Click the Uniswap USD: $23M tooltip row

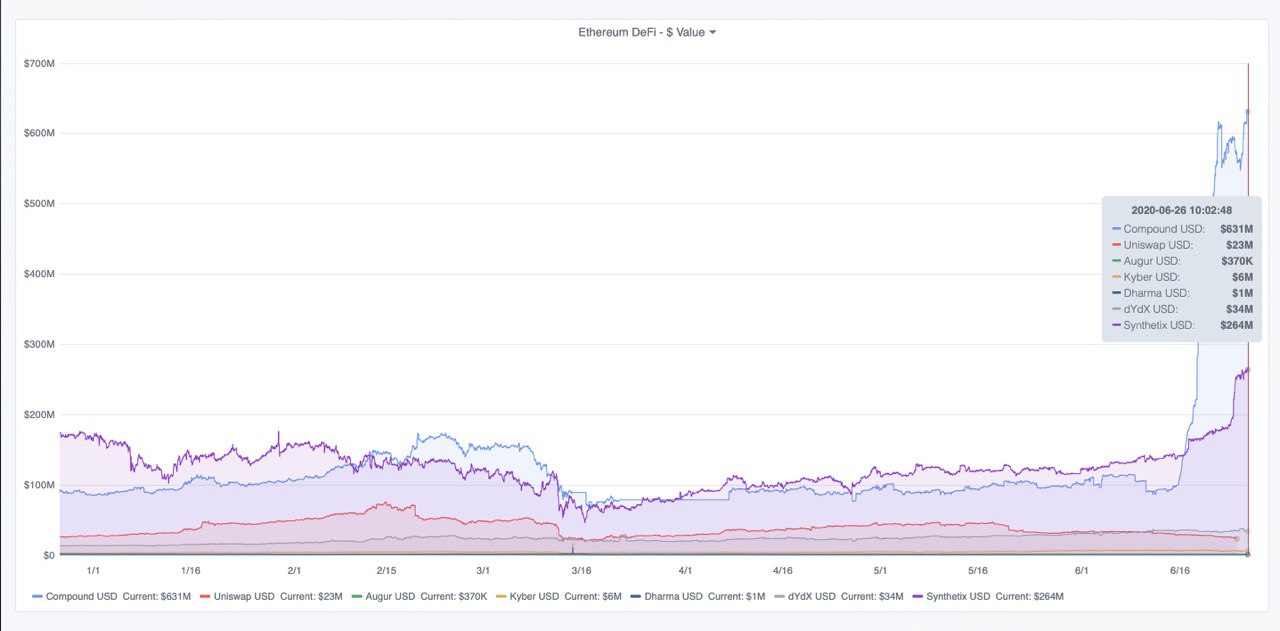(1182, 245)
